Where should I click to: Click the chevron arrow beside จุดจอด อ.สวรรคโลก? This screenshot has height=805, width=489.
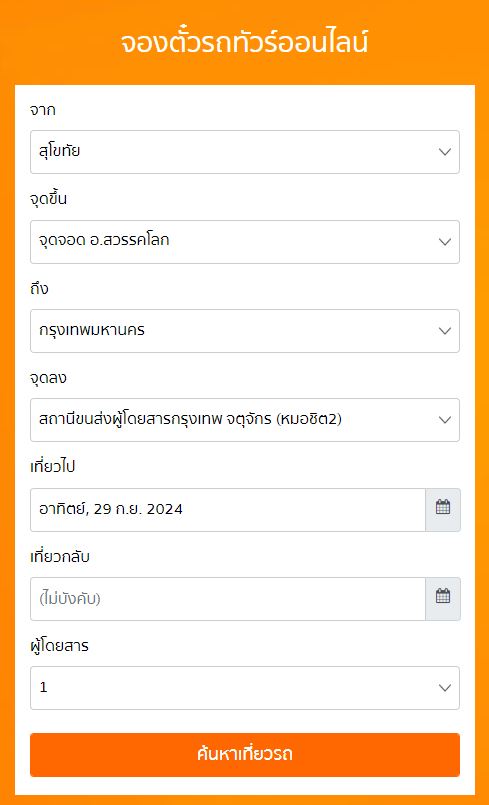coord(445,242)
